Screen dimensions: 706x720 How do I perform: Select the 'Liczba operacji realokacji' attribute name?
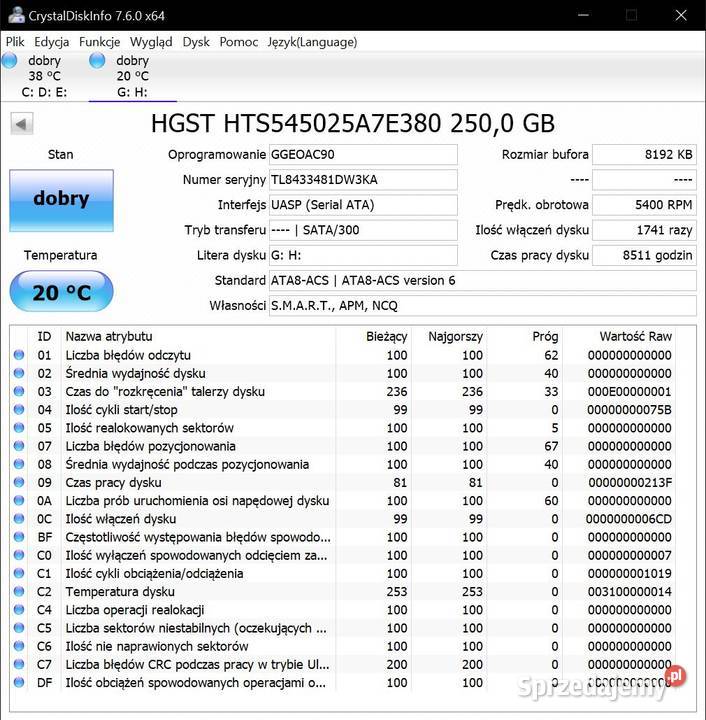[x=134, y=610]
